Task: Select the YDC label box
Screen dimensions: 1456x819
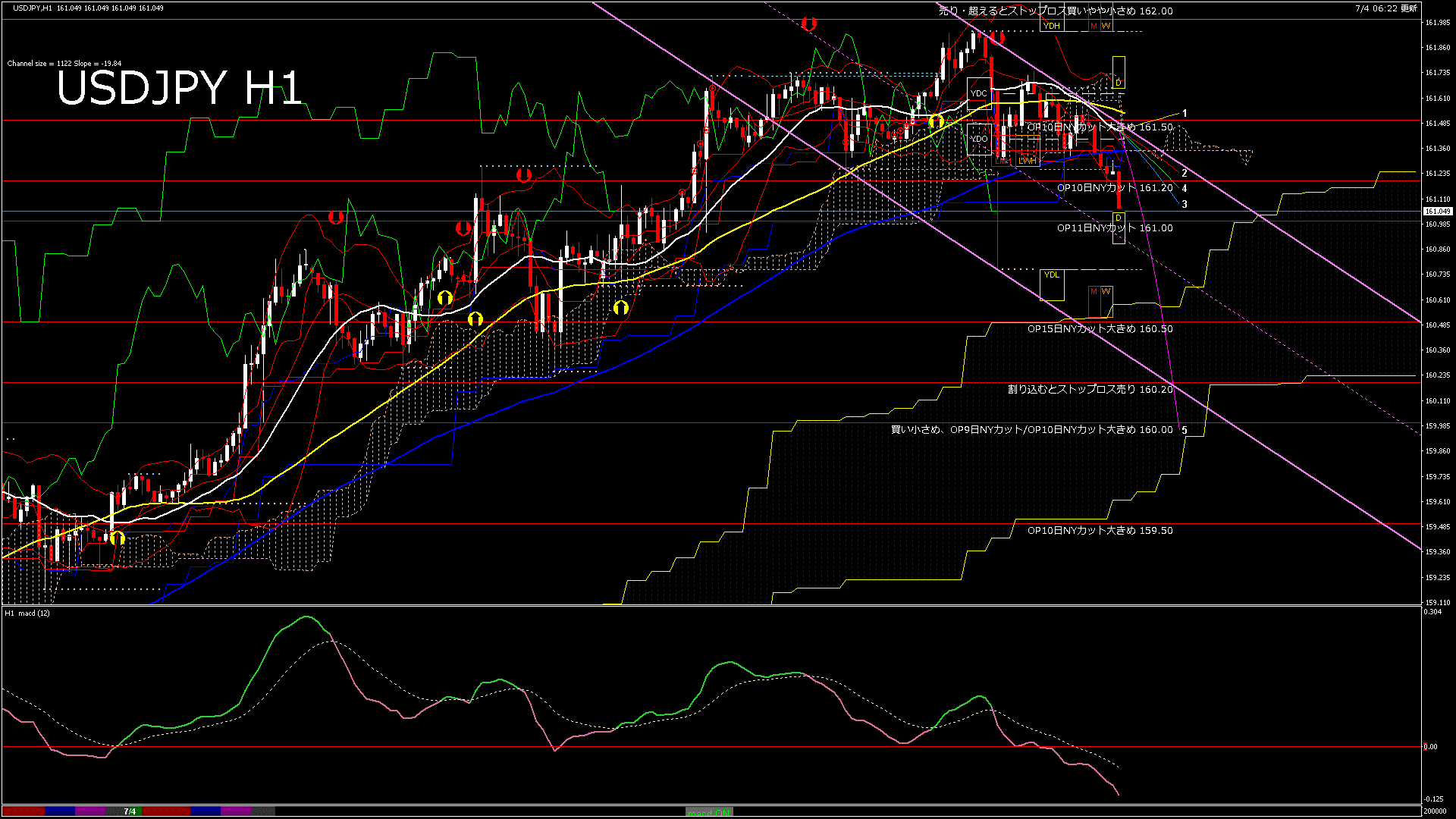Action: coord(979,93)
